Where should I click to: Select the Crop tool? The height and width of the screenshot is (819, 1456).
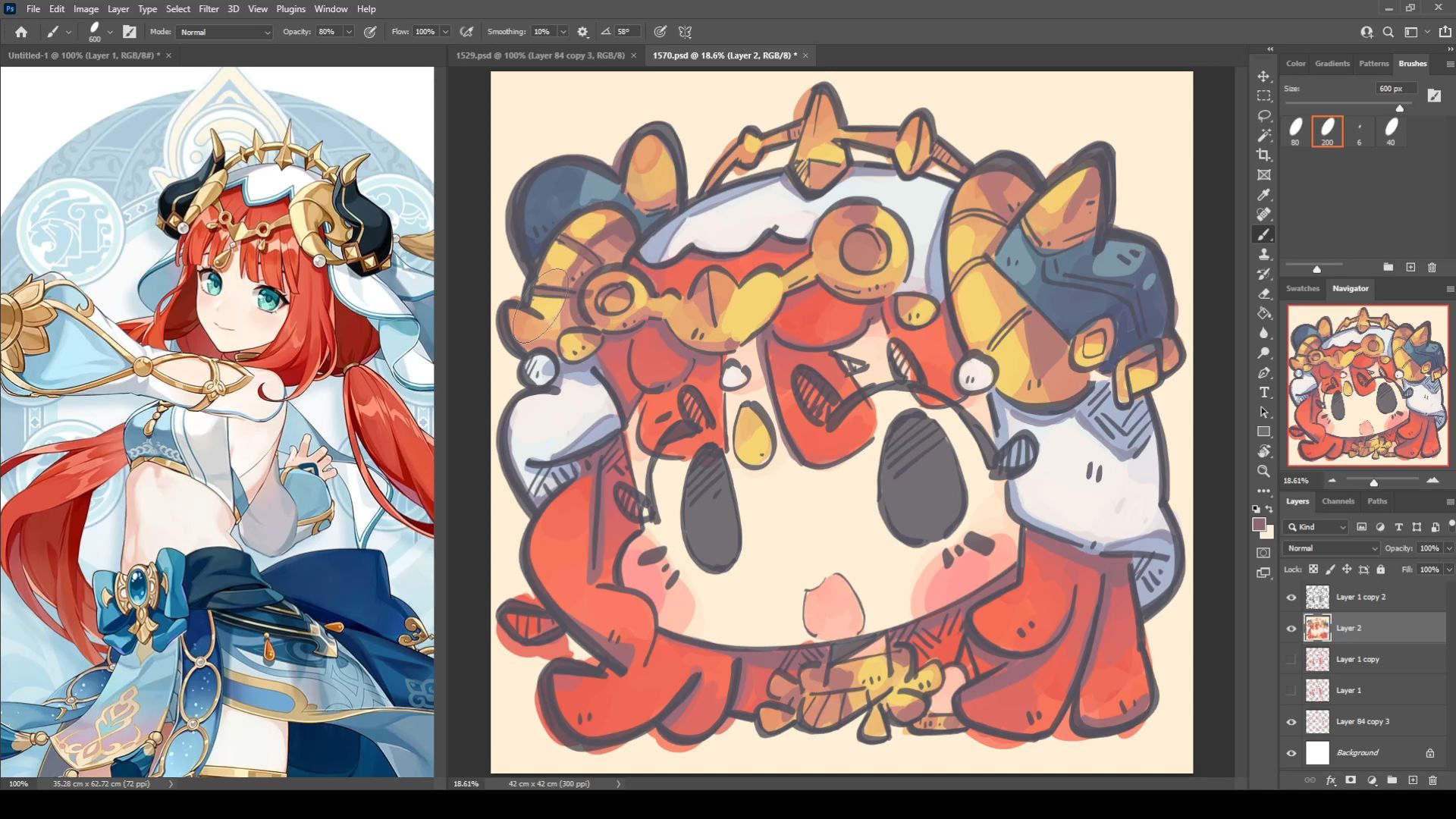(1263, 155)
